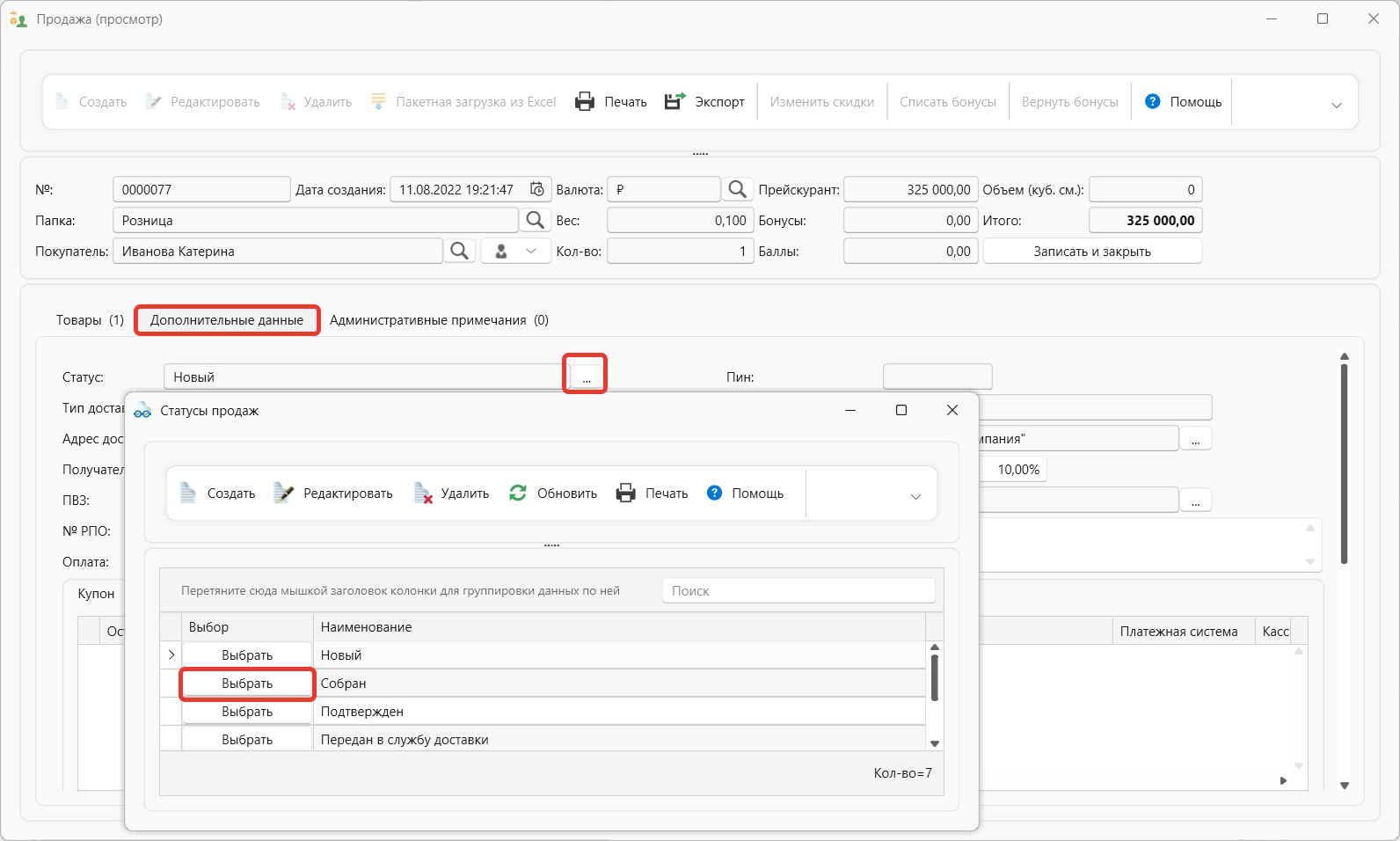Click Обновить in Статусы продаж toolbar
The image size is (1400, 841).
click(553, 494)
